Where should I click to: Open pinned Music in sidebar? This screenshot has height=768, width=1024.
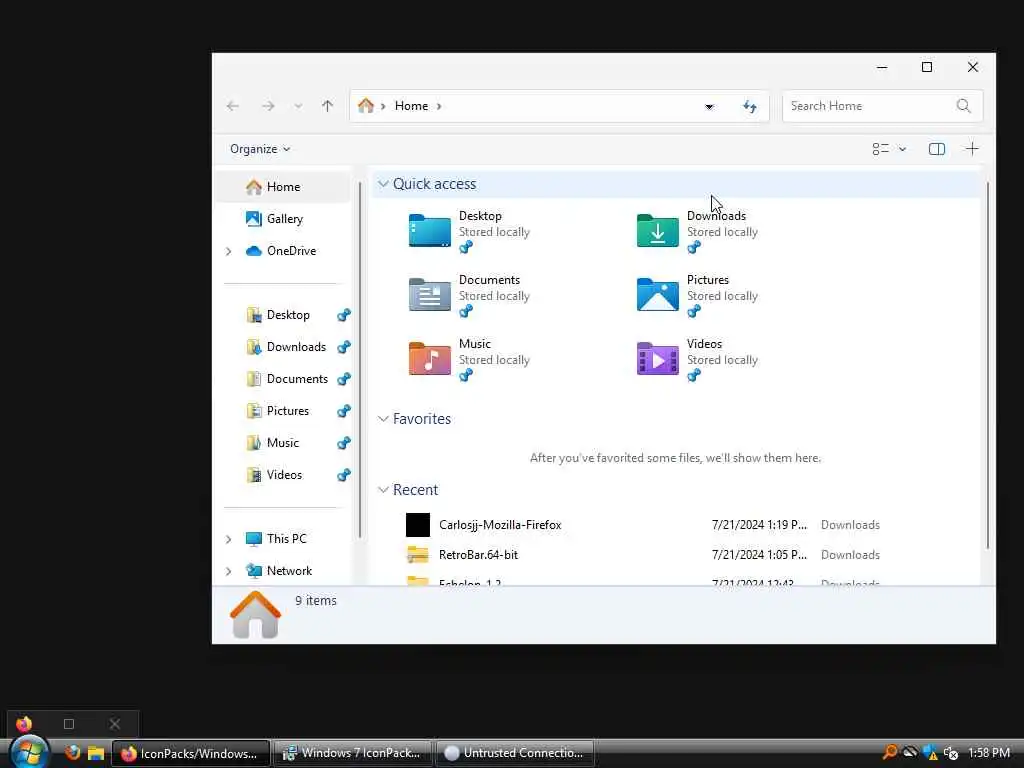pyautogui.click(x=282, y=443)
